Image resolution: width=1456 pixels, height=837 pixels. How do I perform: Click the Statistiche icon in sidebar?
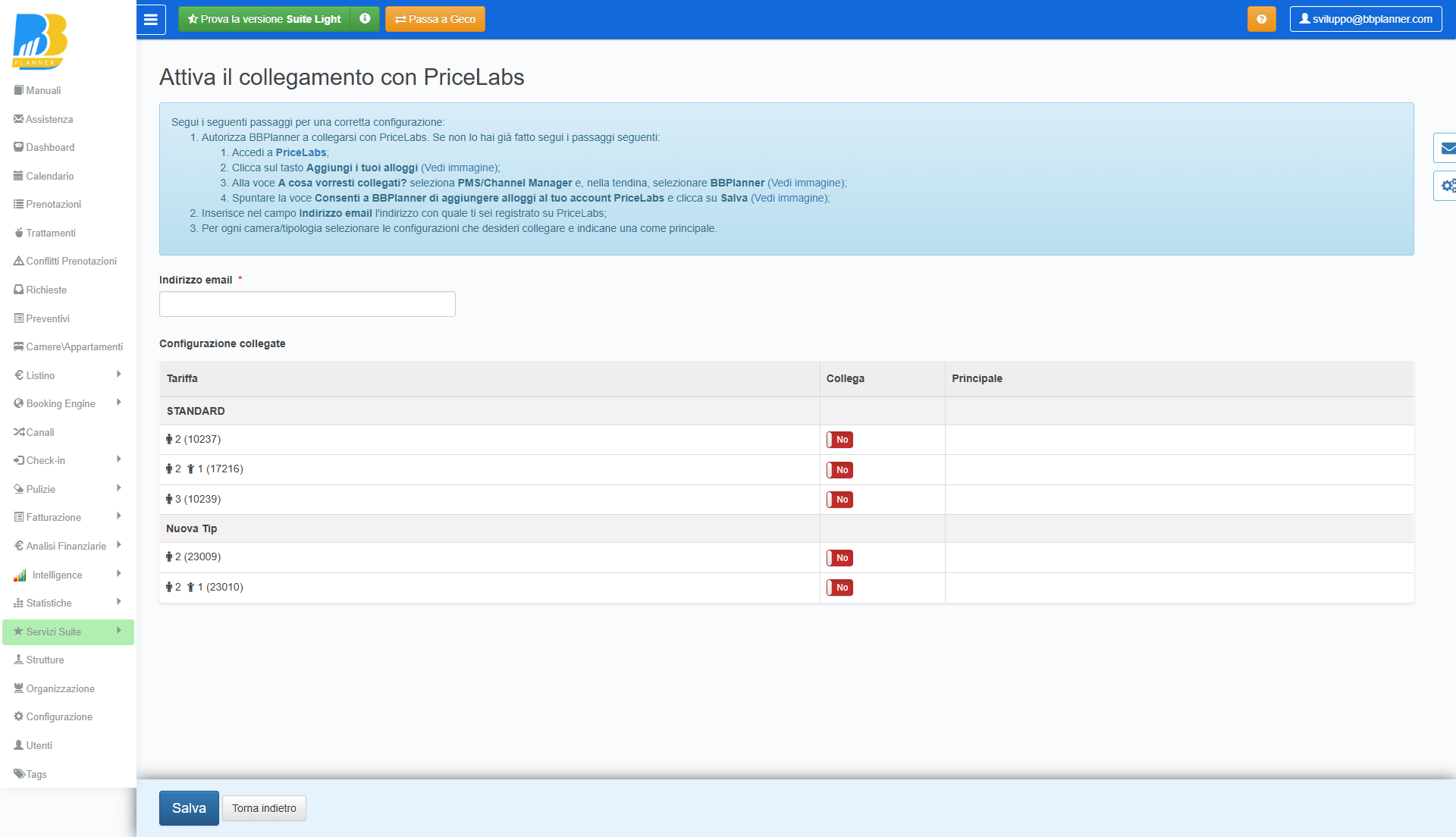coord(19,603)
